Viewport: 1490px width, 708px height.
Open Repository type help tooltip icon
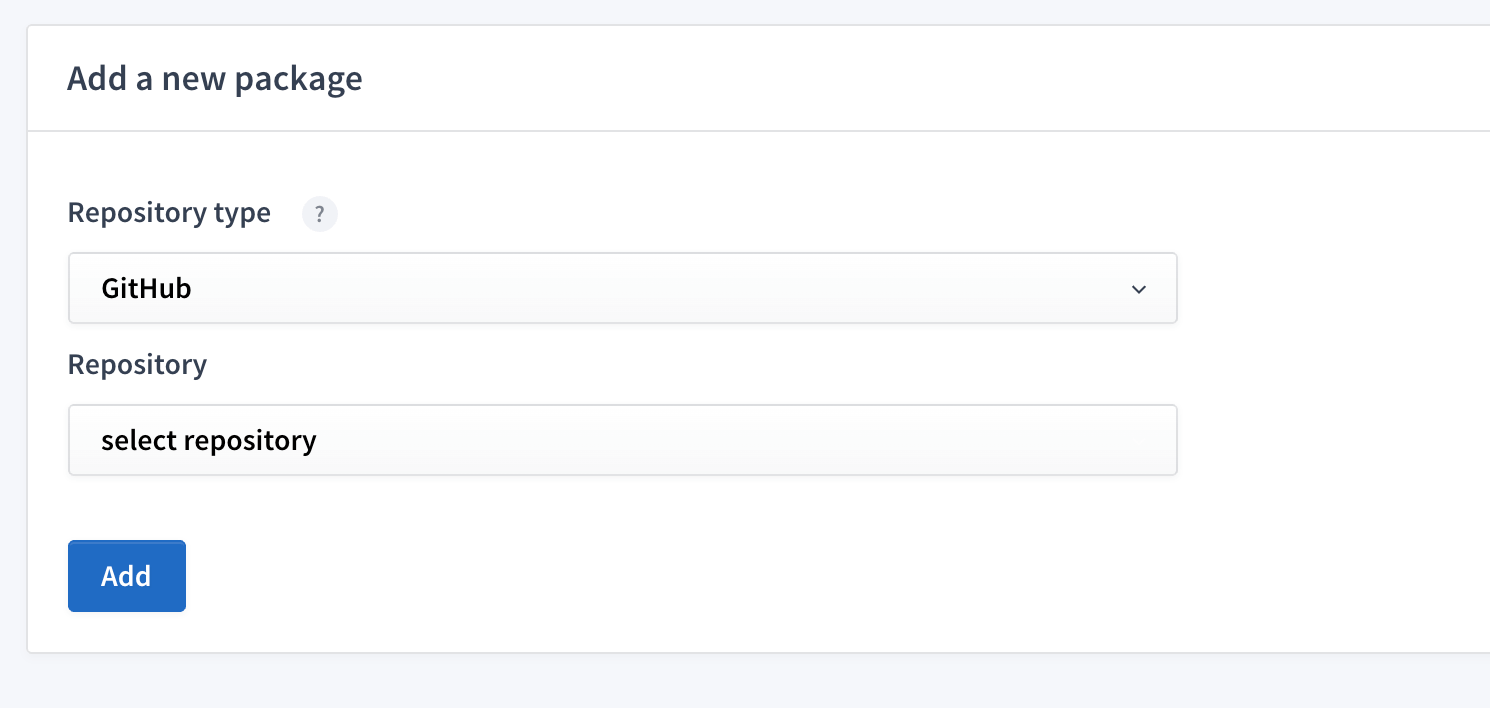(320, 214)
